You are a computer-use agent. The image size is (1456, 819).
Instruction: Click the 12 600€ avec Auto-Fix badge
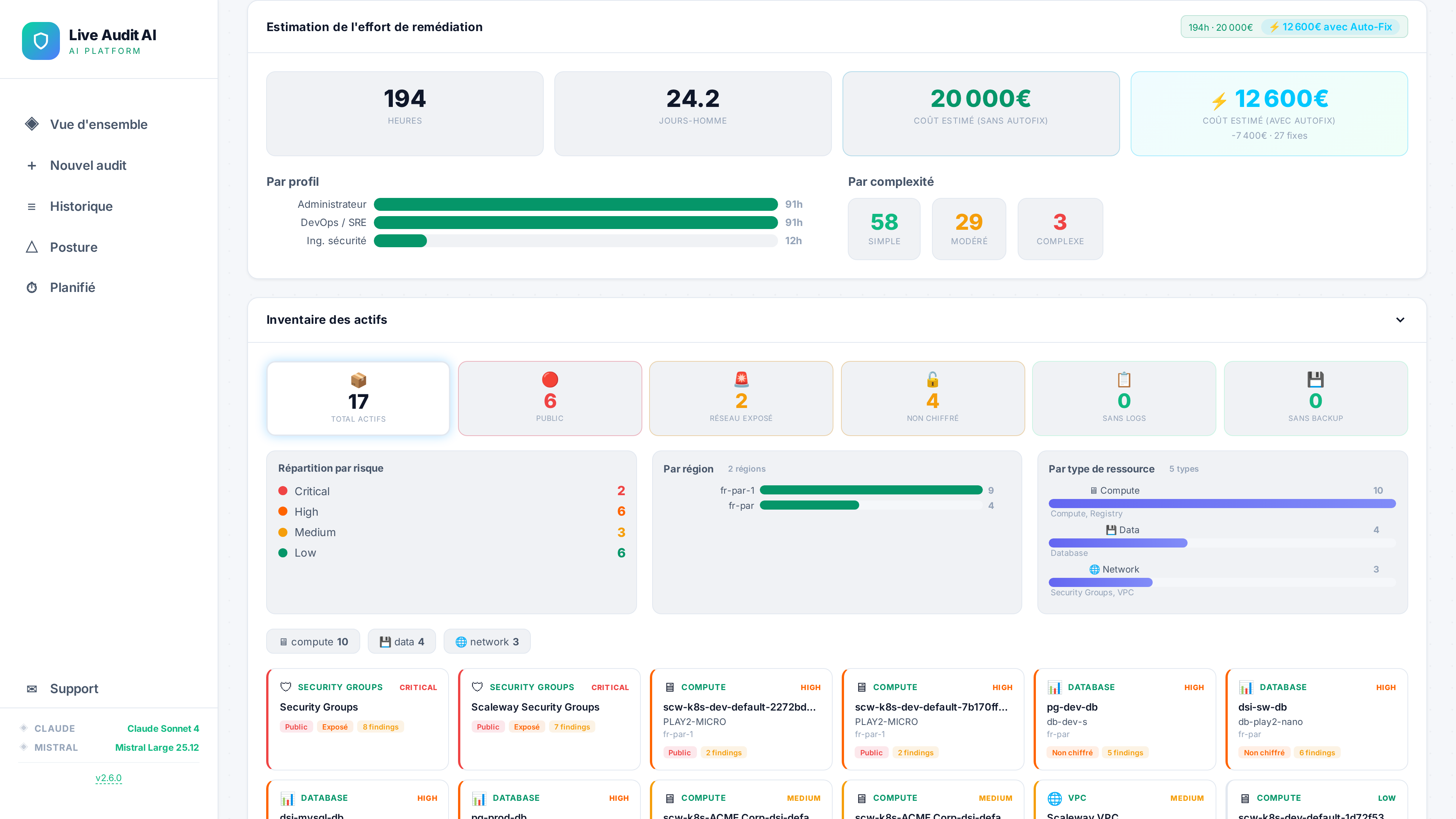pos(1330,27)
